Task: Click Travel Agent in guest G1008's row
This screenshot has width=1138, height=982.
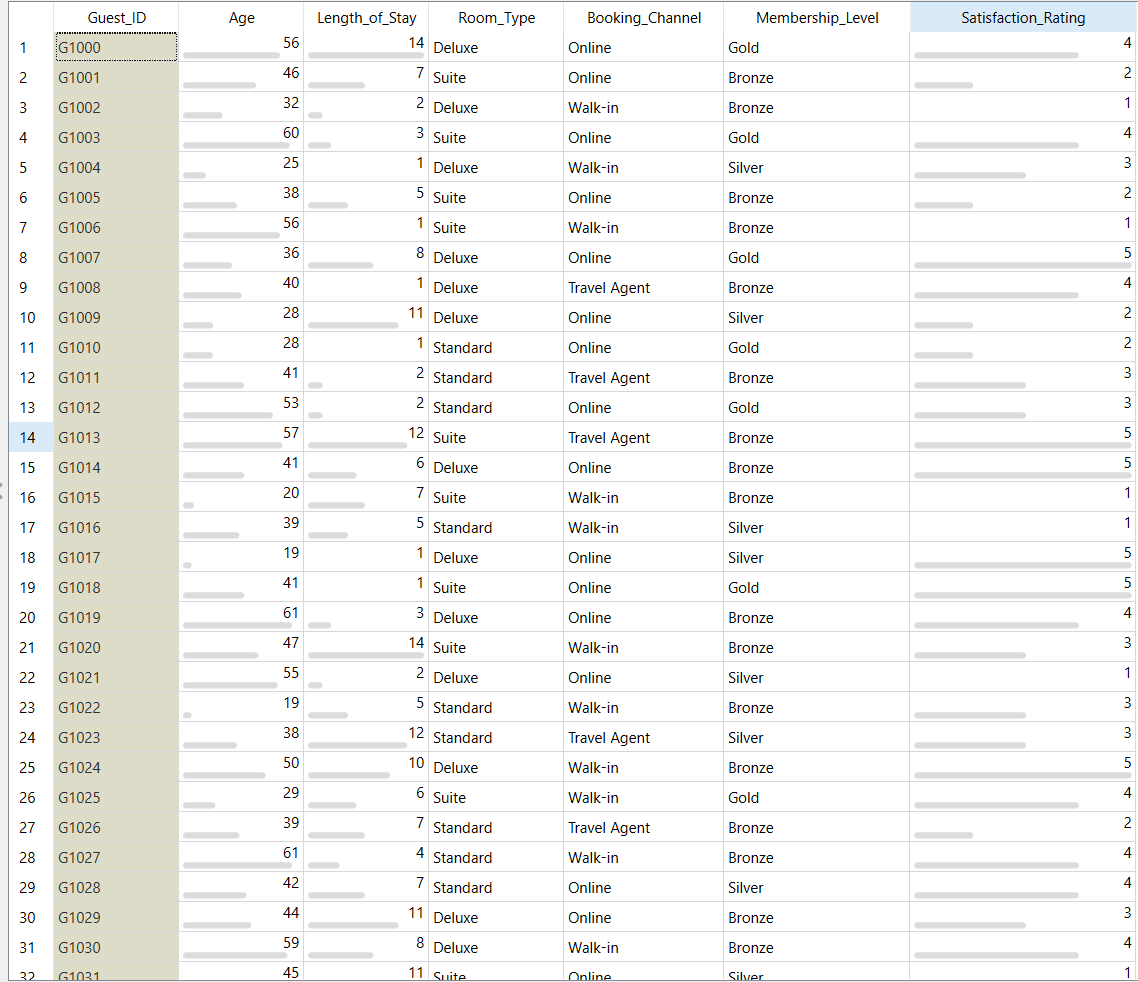Action: (609, 287)
